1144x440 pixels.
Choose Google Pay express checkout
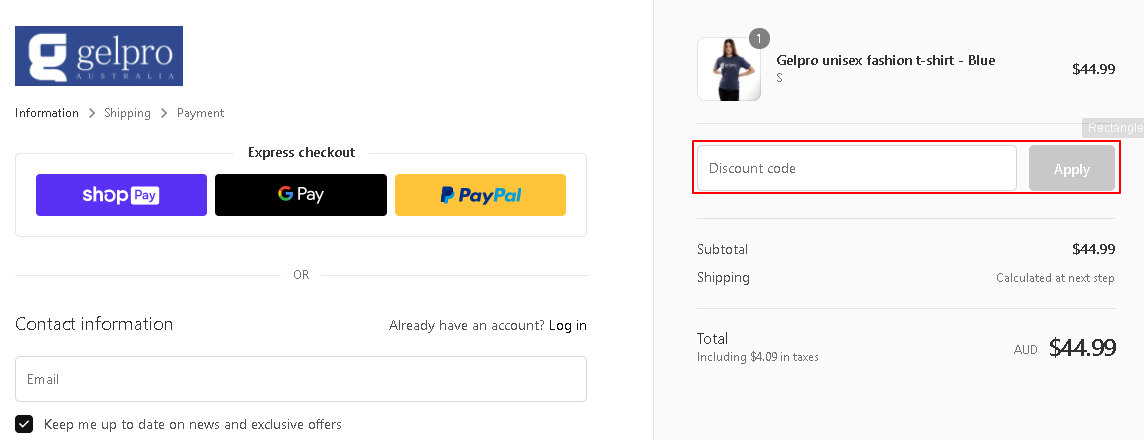[x=301, y=195]
